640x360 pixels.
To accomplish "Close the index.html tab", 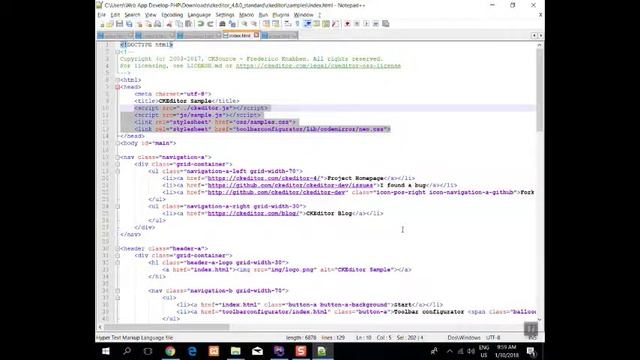I will (x=256, y=35).
